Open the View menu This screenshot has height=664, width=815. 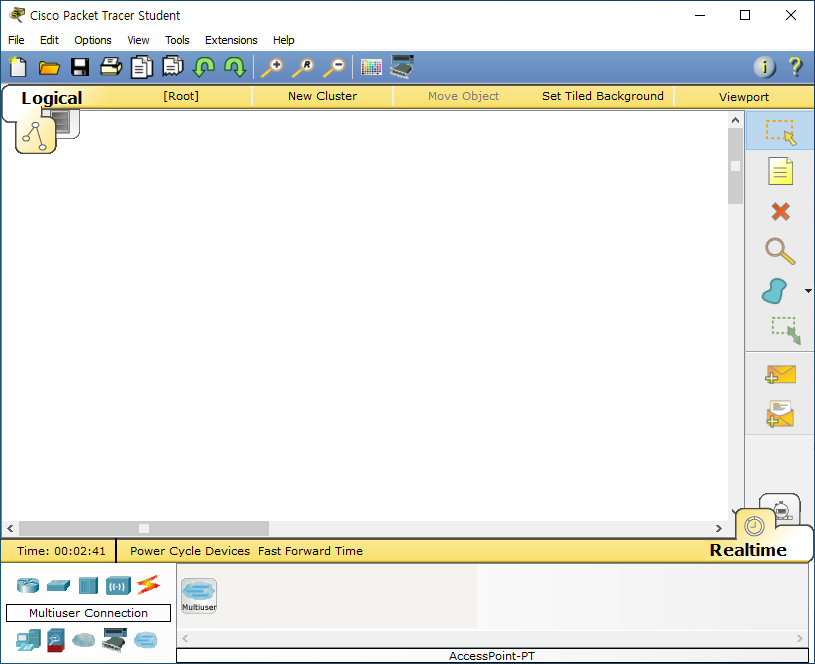pyautogui.click(x=138, y=40)
